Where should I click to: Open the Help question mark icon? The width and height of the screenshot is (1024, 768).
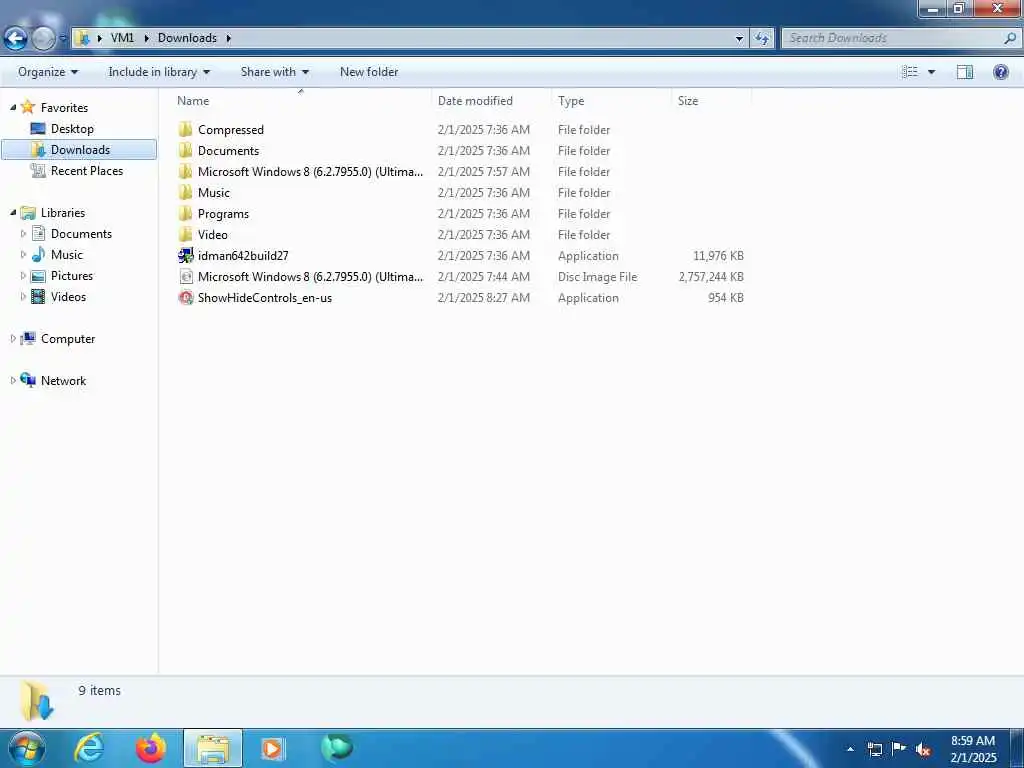coord(1000,72)
